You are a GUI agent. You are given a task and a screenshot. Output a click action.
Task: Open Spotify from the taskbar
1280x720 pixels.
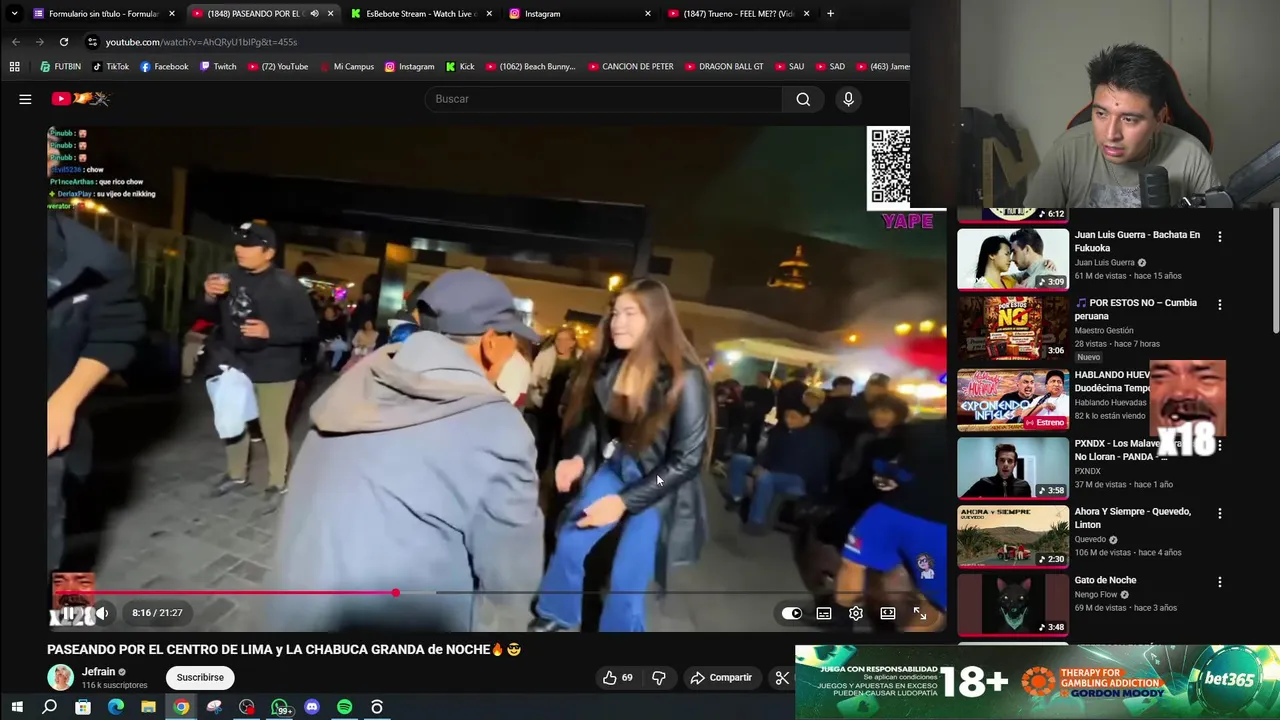tap(344, 707)
